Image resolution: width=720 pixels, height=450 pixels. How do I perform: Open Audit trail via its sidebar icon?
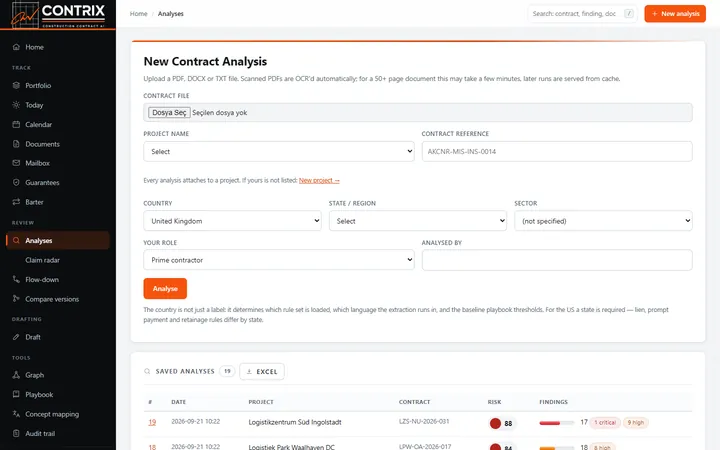(x=16, y=433)
